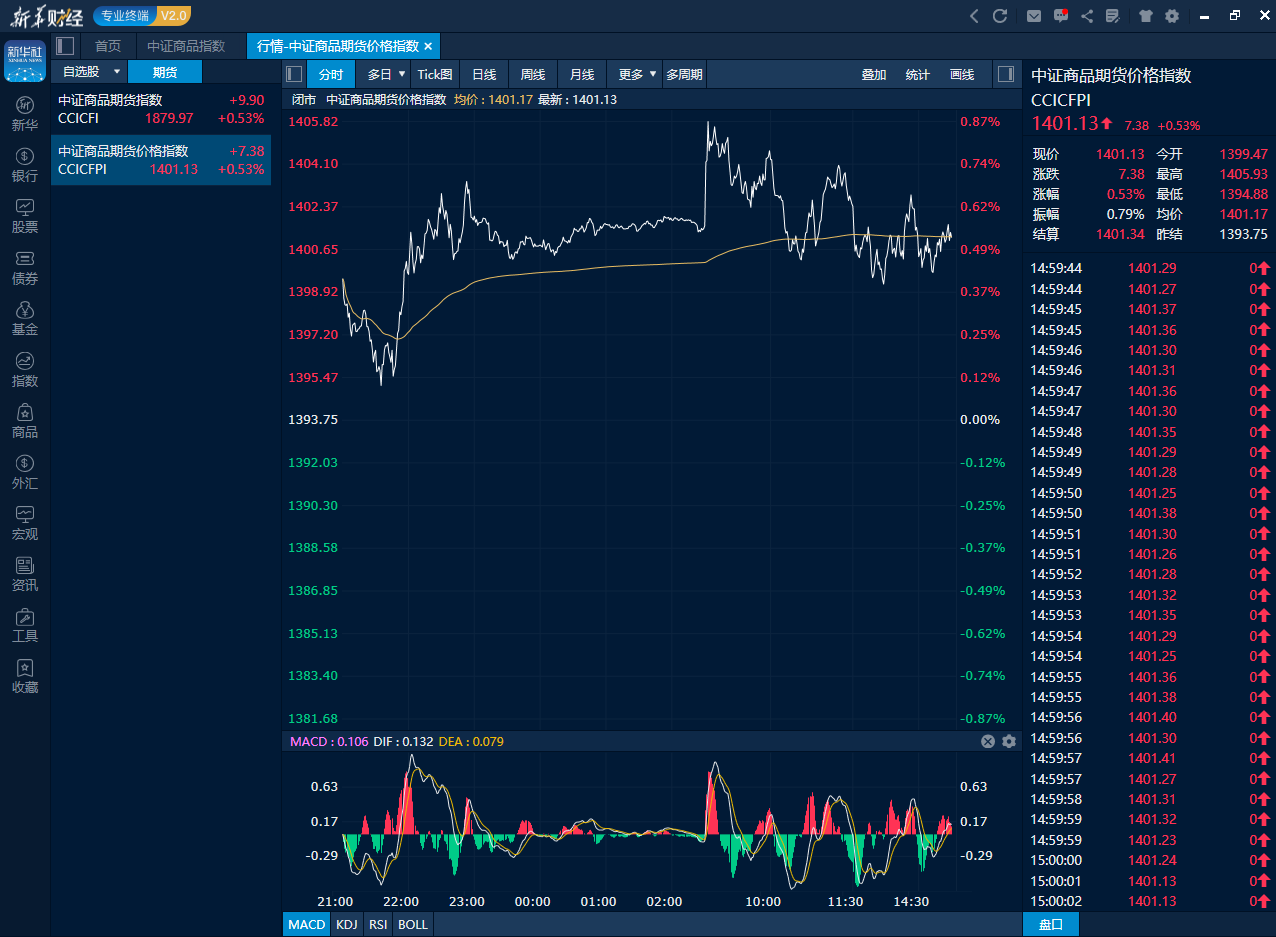1276x937 pixels.
Task: Open the 股票 section in sidebar
Action: [x=25, y=216]
